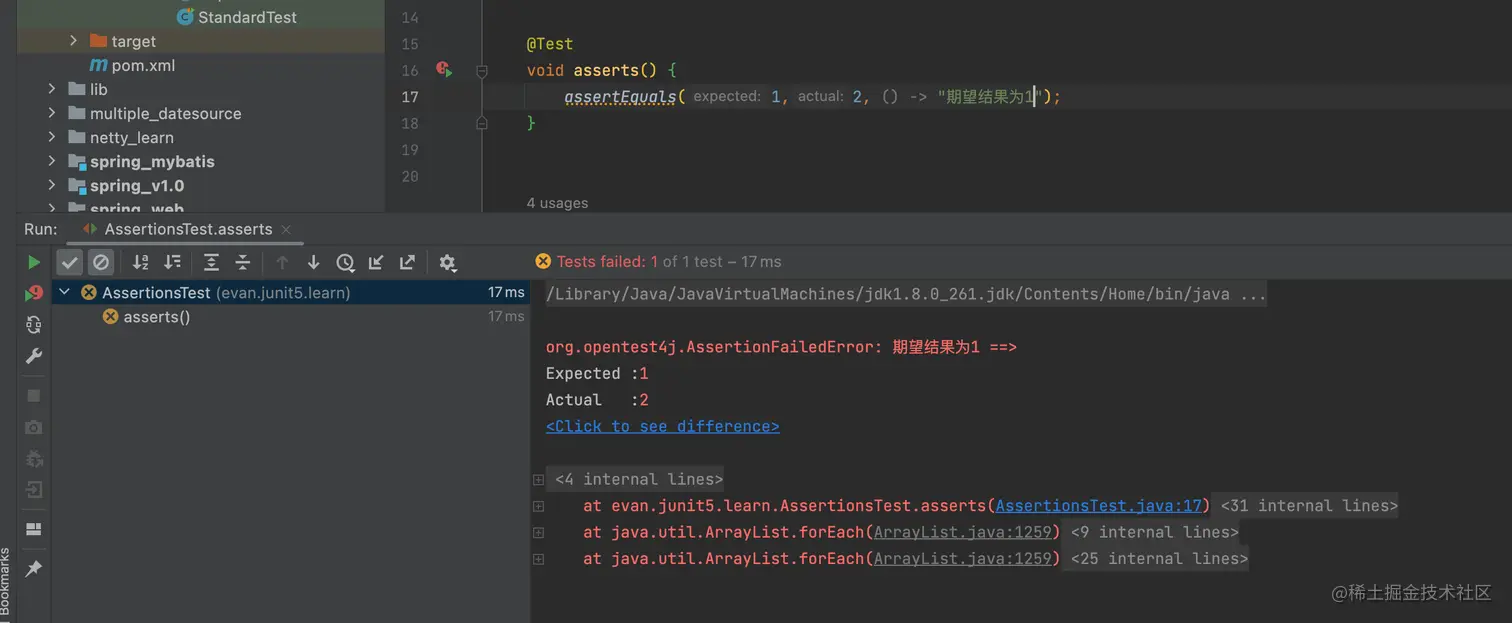Select the AssertionsTest.asserts run tab
The height and width of the screenshot is (623, 1512).
tap(183, 228)
